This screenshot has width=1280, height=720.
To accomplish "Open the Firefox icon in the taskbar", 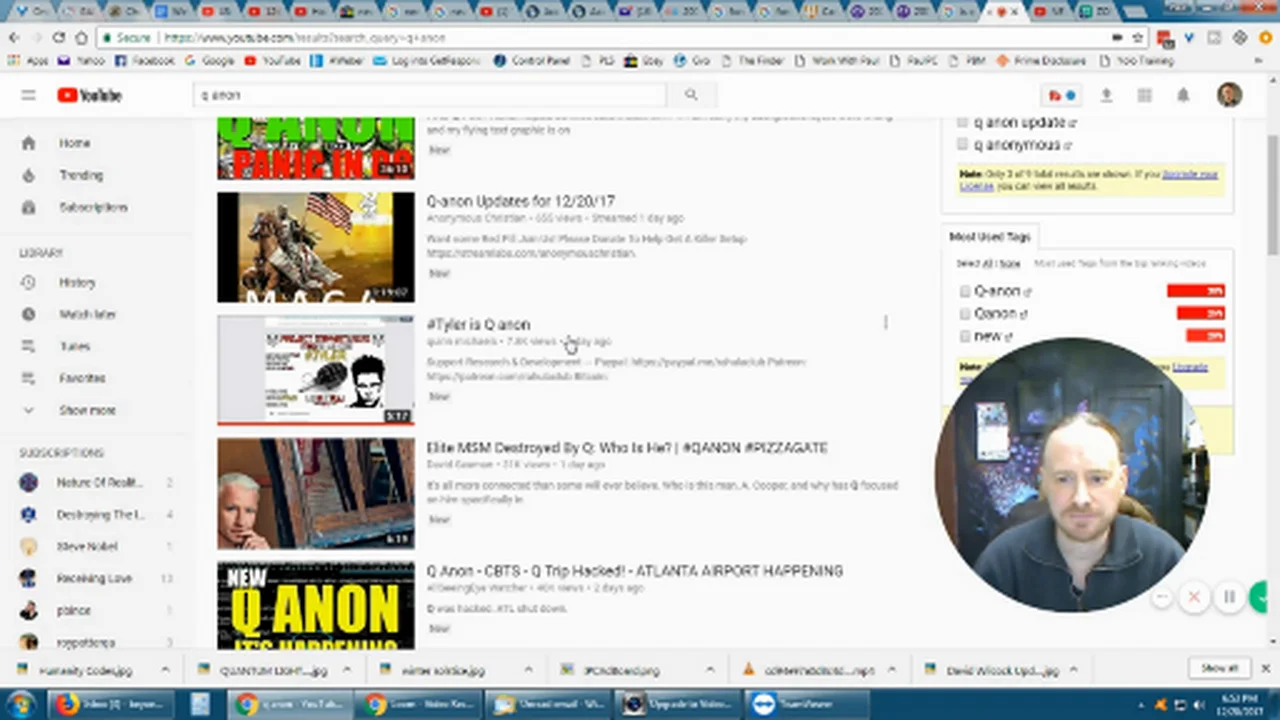I will pyautogui.click(x=67, y=704).
